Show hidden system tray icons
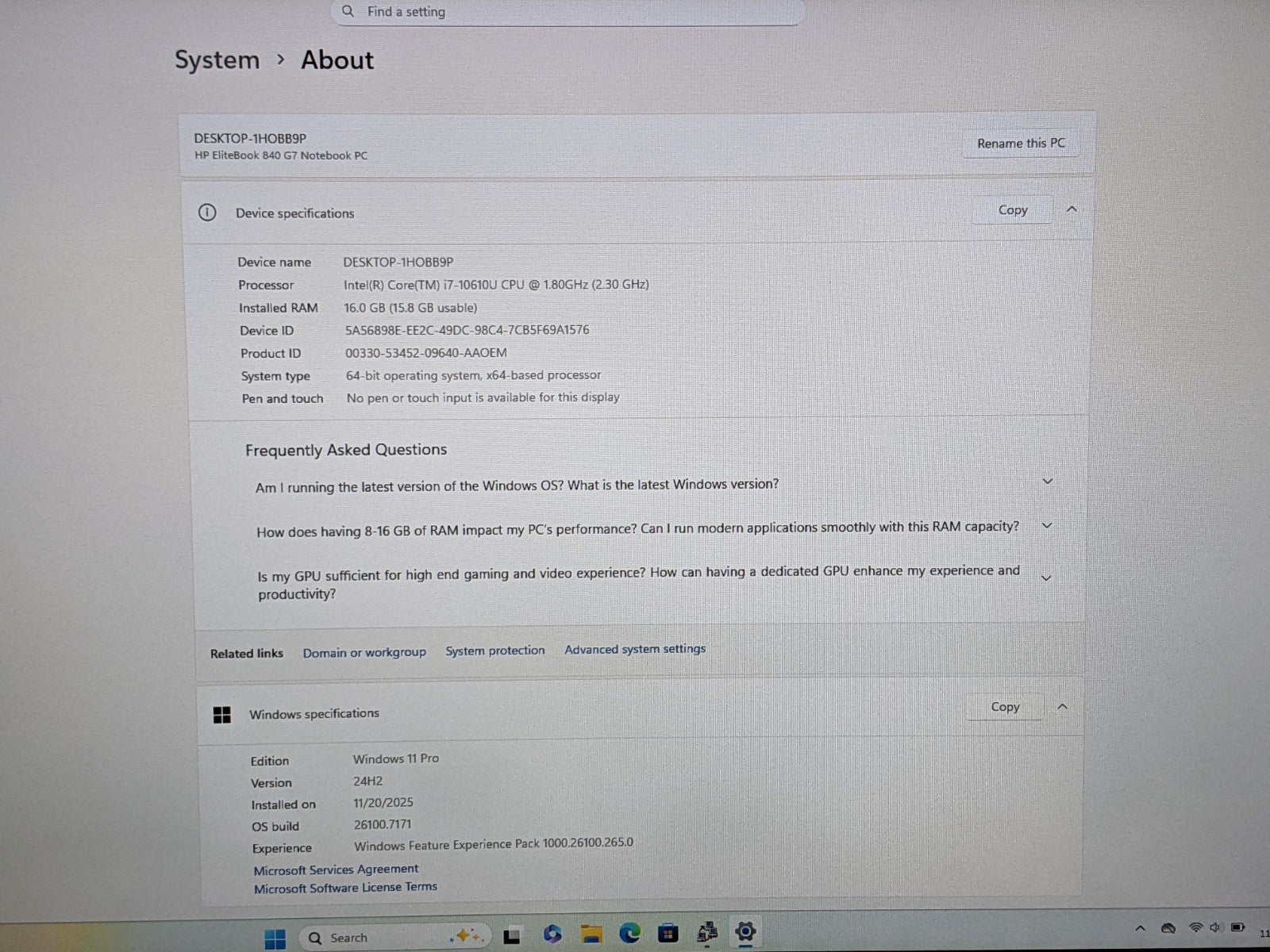Screen dimensions: 1270x952 pyautogui.click(x=1141, y=928)
